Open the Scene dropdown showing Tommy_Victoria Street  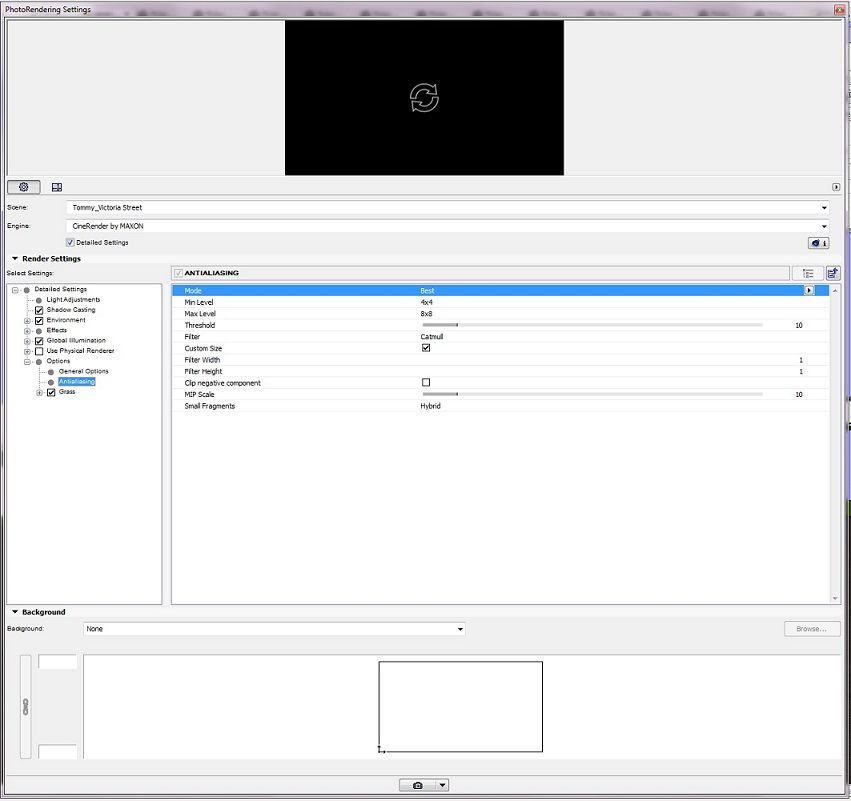coord(823,208)
